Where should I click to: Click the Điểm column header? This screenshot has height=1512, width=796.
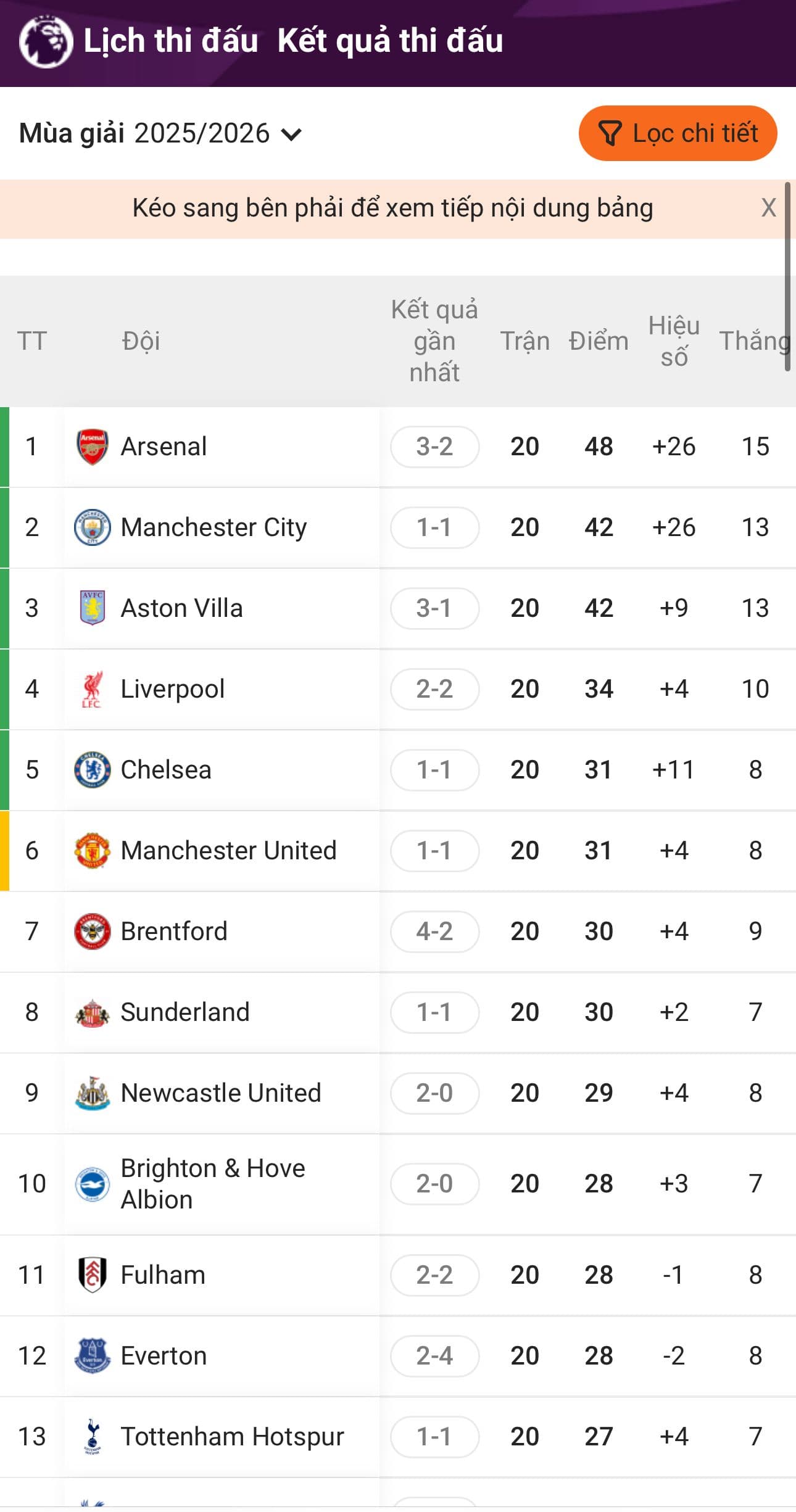pyautogui.click(x=599, y=341)
